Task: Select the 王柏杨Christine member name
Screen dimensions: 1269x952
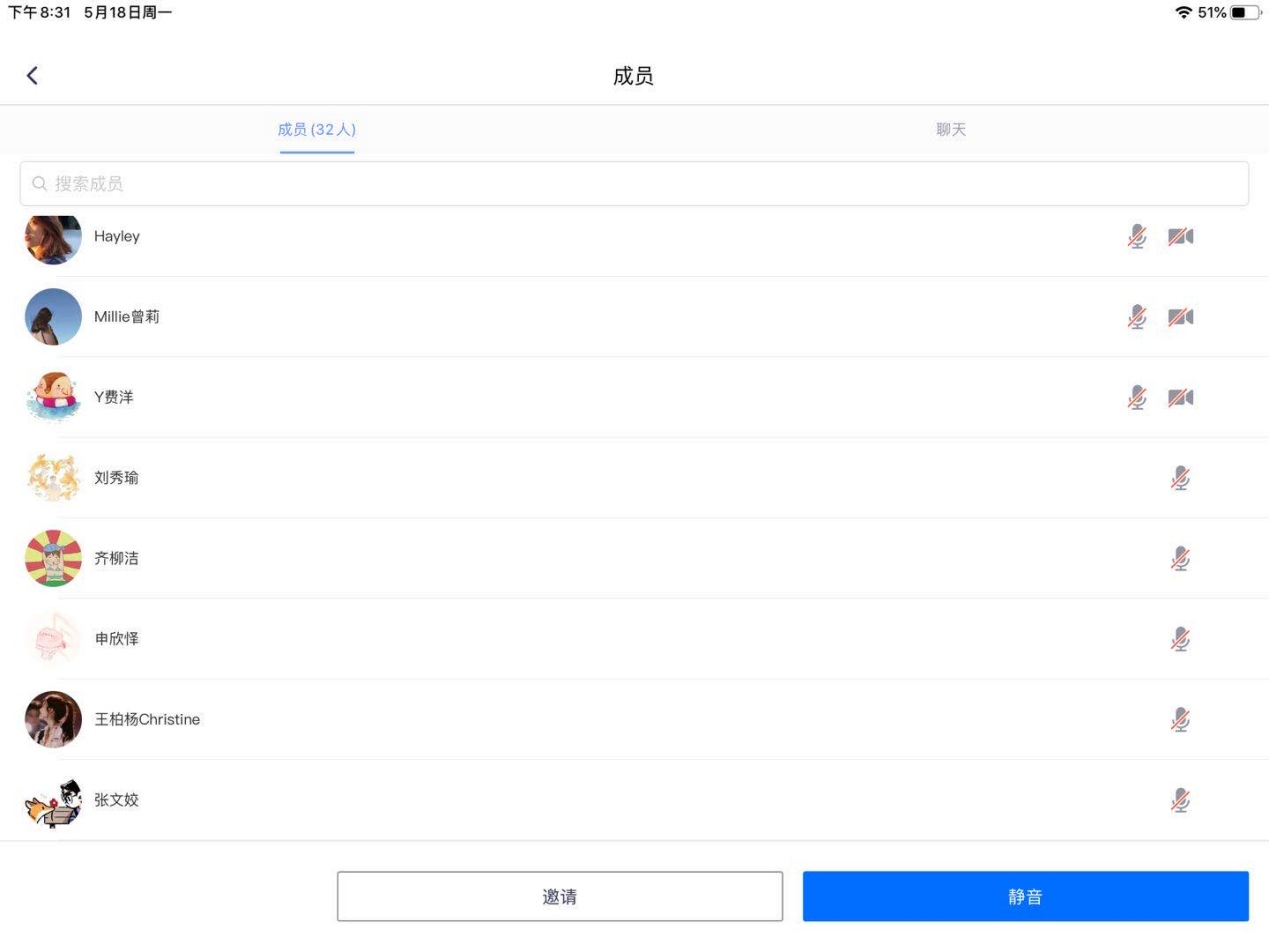Action: (x=147, y=720)
